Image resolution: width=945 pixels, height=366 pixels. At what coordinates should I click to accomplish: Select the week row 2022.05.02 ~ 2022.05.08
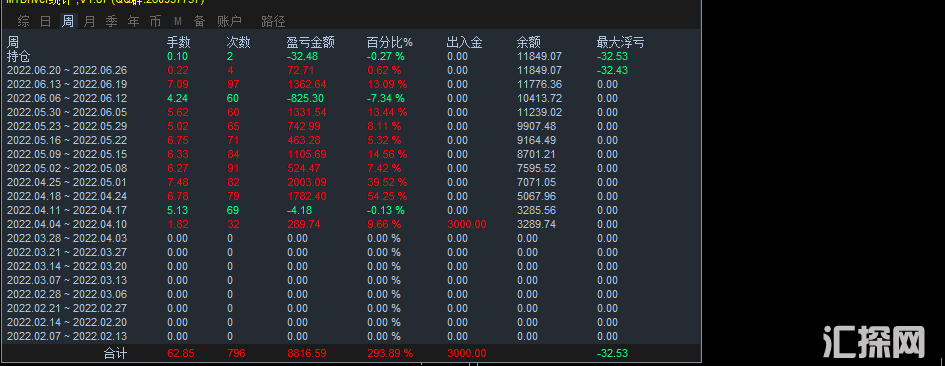[67, 168]
